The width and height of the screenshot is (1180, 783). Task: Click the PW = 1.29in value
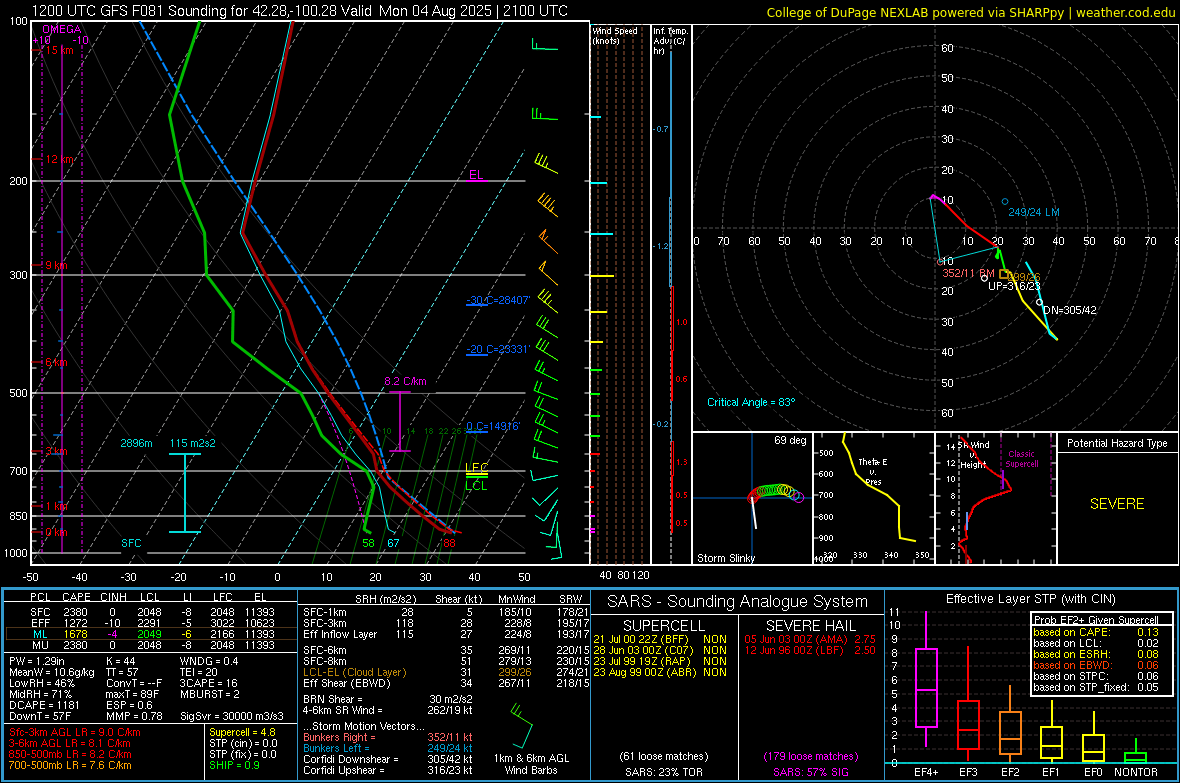coord(37,661)
